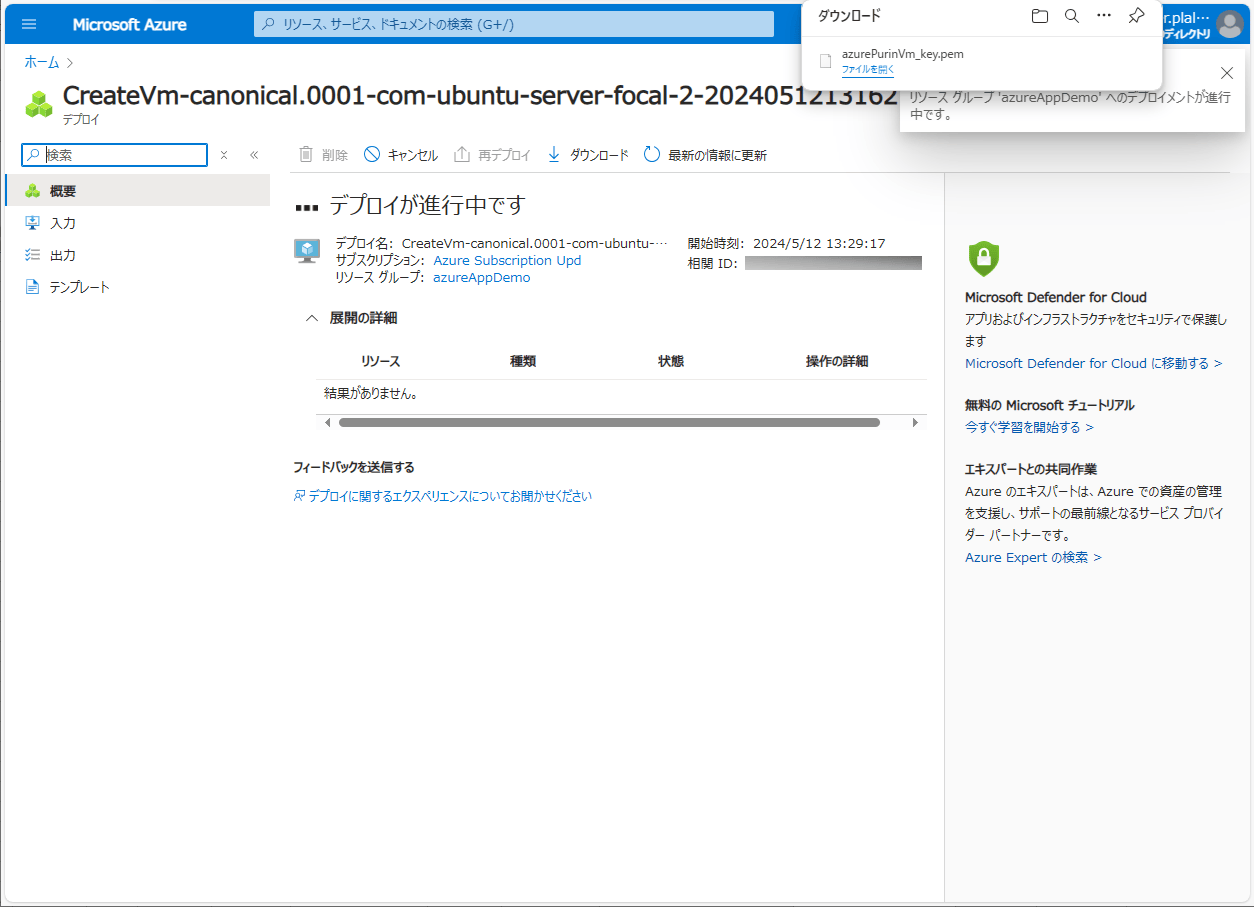Click 最新の情報に更新 refresh button

tap(705, 155)
